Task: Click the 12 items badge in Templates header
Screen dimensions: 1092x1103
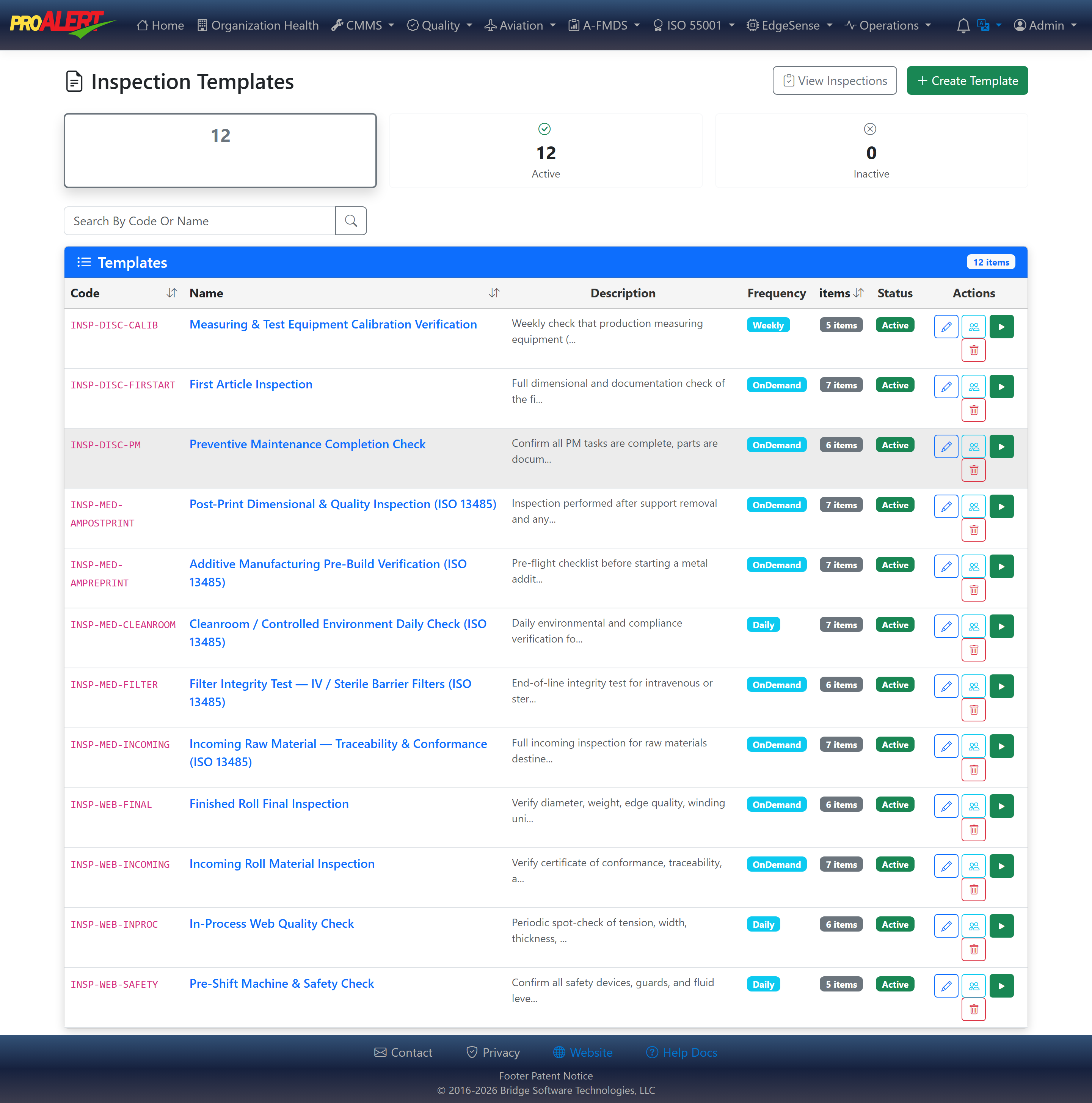Action: point(991,262)
